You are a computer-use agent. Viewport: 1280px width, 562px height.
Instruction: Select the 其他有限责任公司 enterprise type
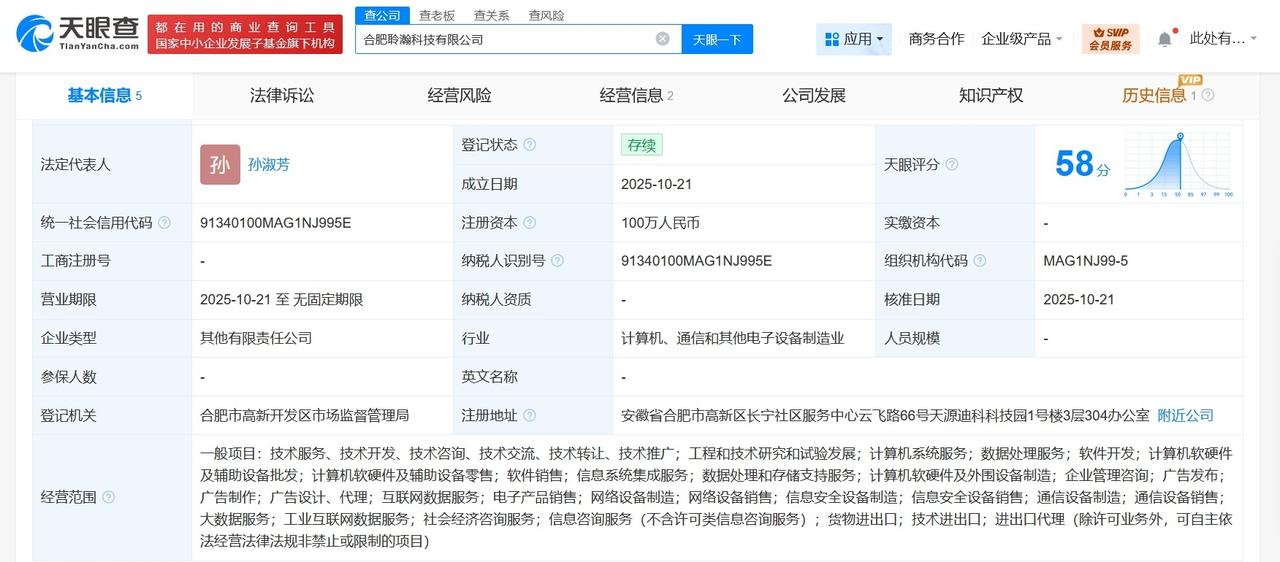(x=256, y=338)
